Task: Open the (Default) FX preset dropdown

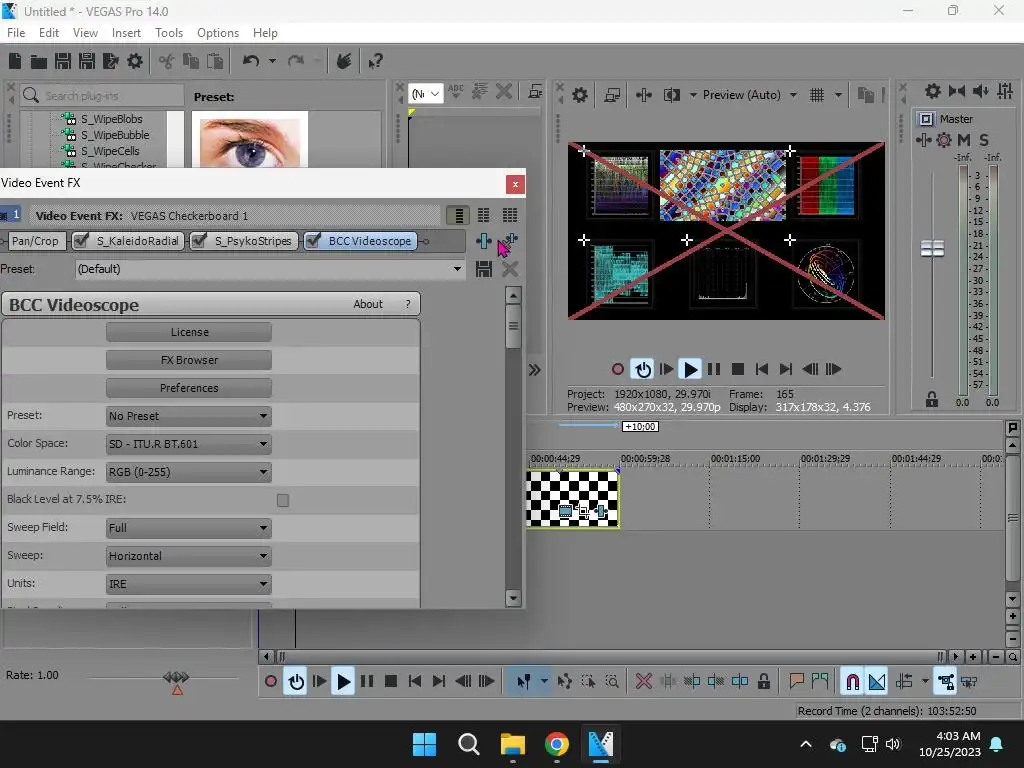Action: tap(270, 269)
